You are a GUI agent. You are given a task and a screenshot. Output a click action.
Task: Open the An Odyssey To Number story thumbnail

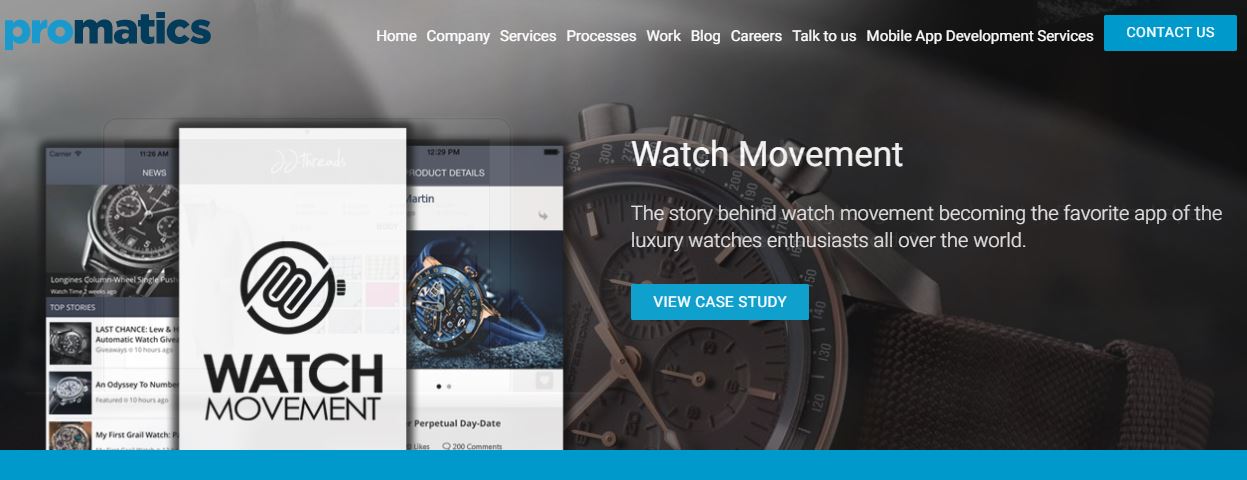(70, 391)
